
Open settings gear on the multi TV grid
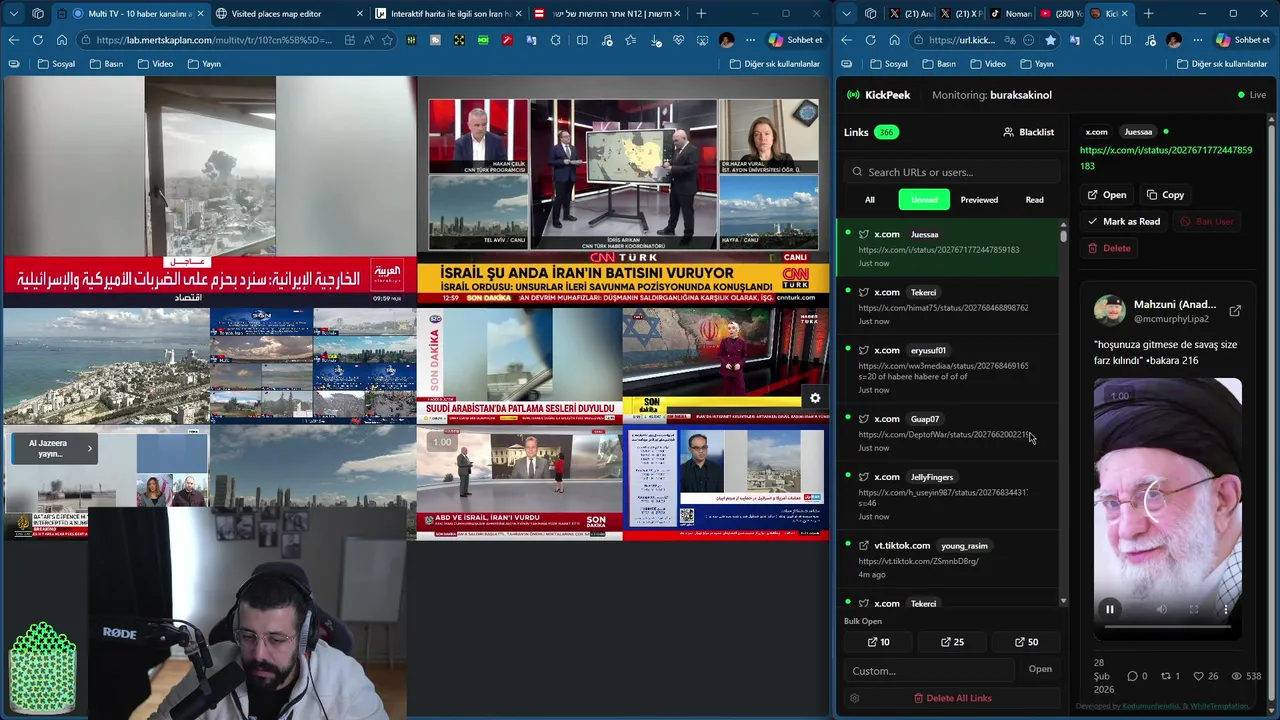tap(815, 398)
